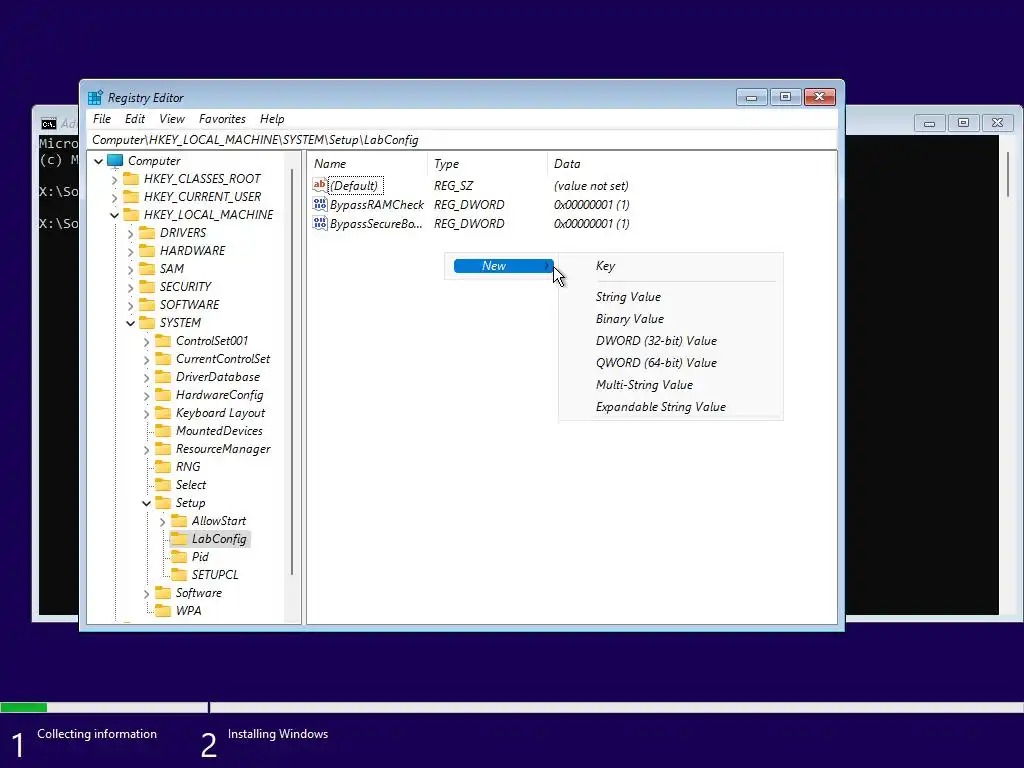This screenshot has height=768, width=1024.
Task: Click the string icon of the (Default) value
Action: point(319,185)
